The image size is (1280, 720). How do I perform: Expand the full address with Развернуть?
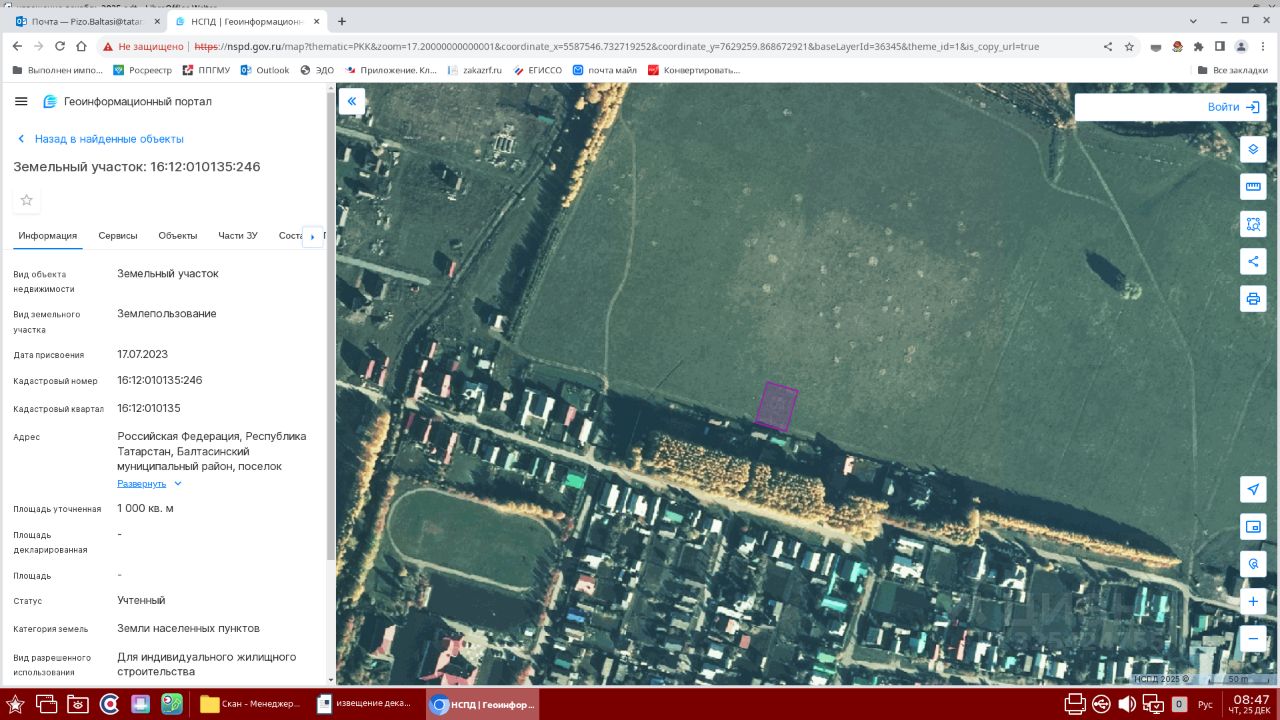click(150, 484)
